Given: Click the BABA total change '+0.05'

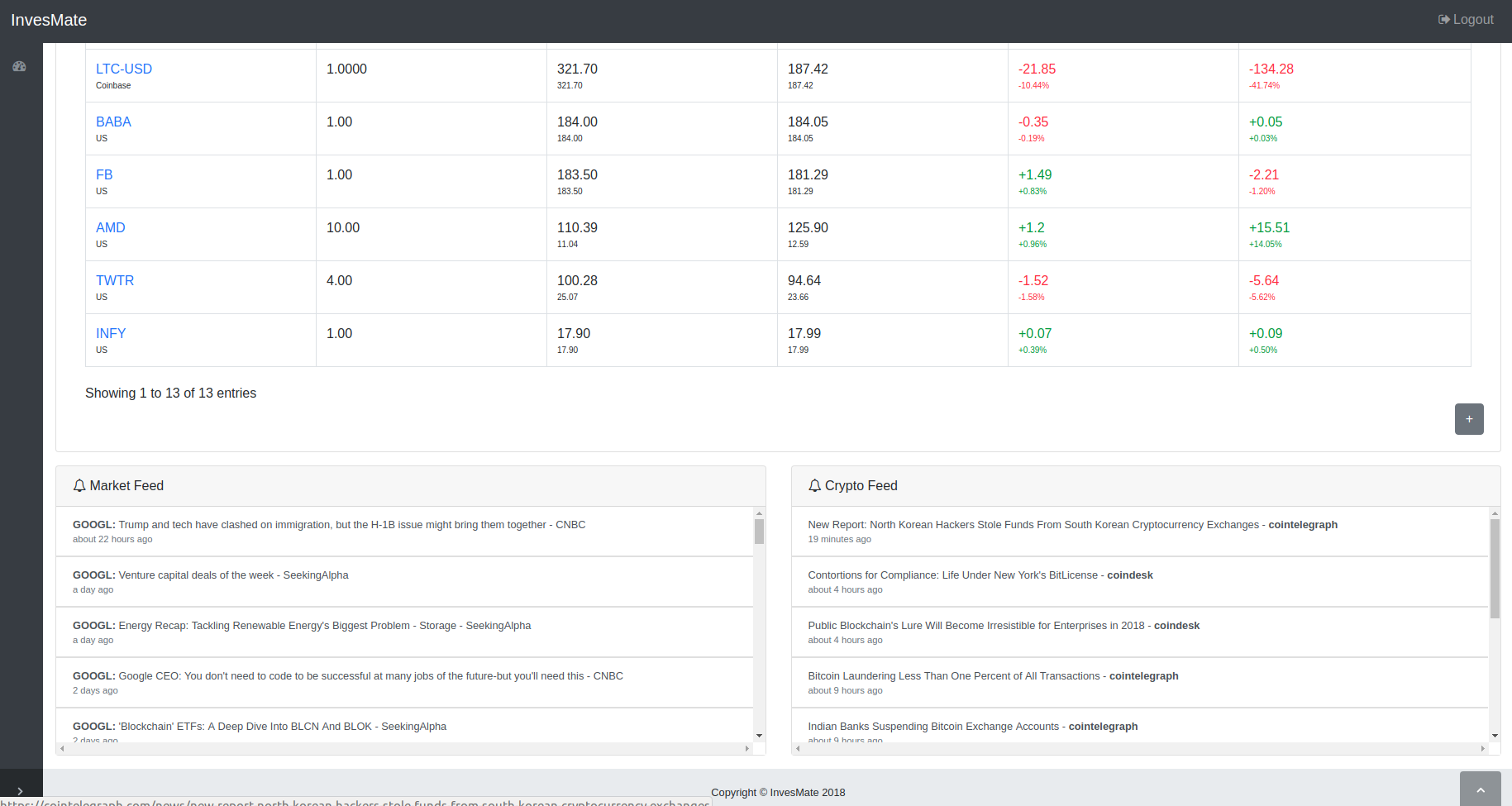Looking at the screenshot, I should pos(1266,122).
